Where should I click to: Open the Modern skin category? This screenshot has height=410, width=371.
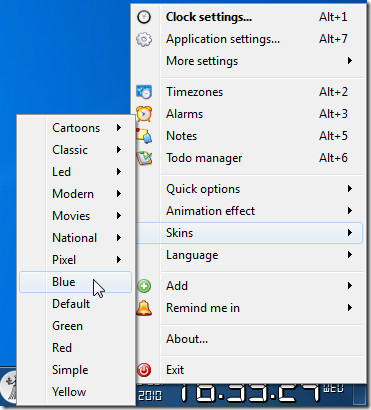tap(76, 194)
